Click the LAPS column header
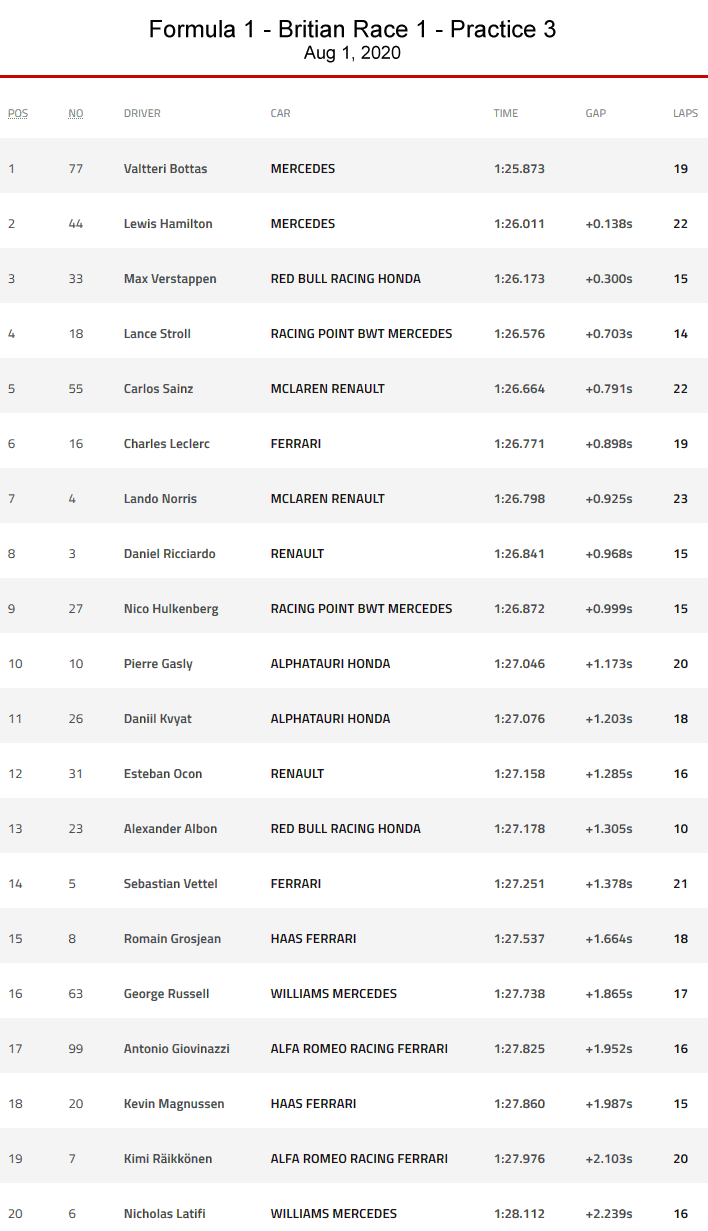 (685, 113)
